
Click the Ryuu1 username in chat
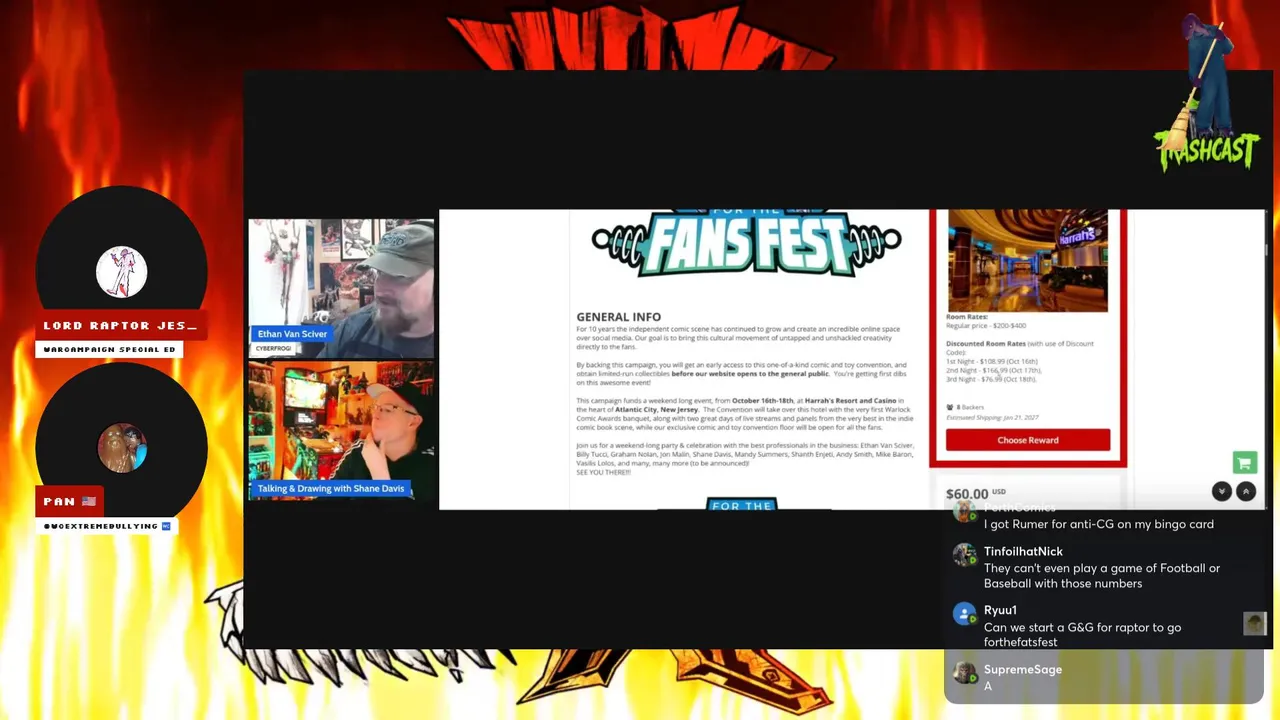coord(1000,610)
